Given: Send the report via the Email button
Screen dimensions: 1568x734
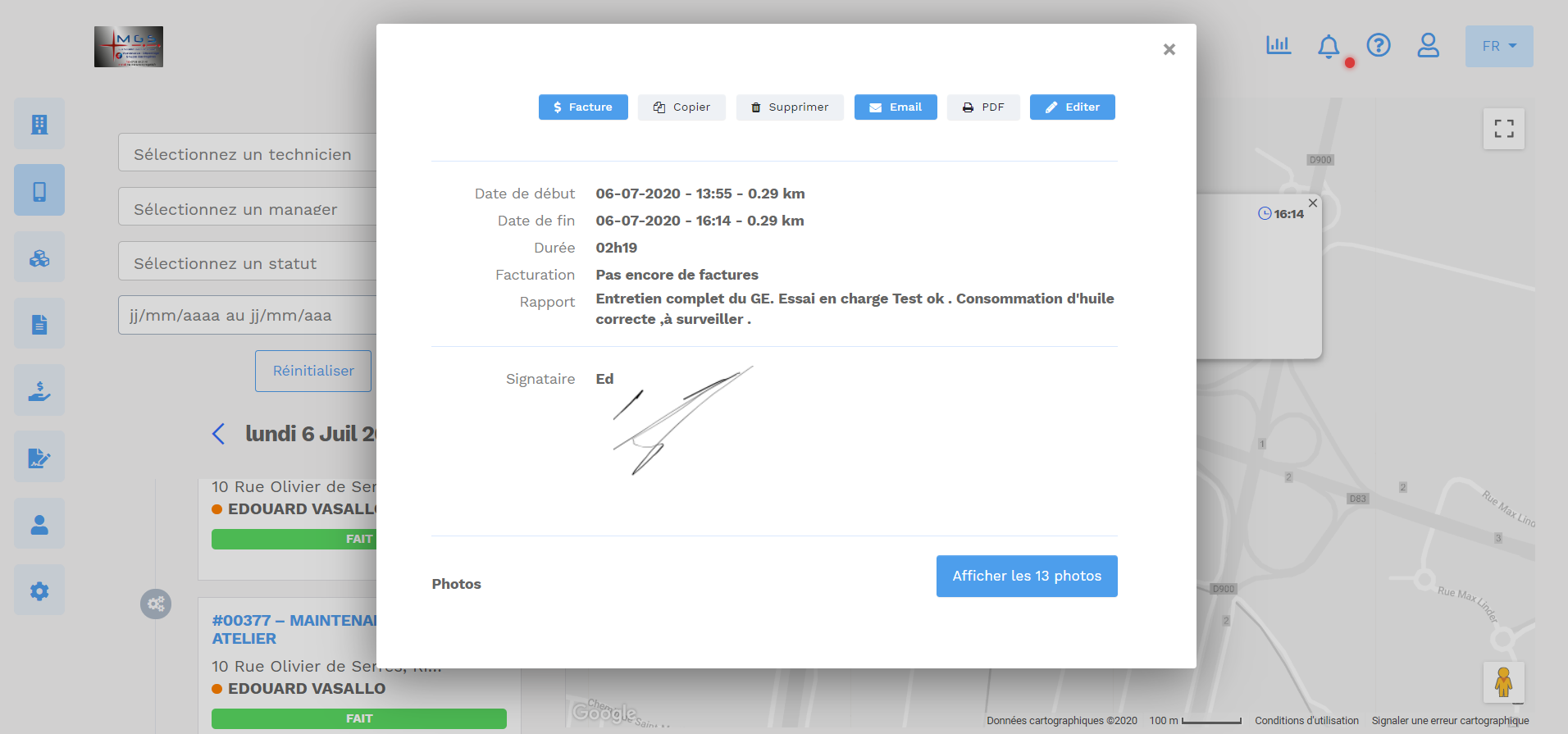Looking at the screenshot, I should pyautogui.click(x=896, y=107).
